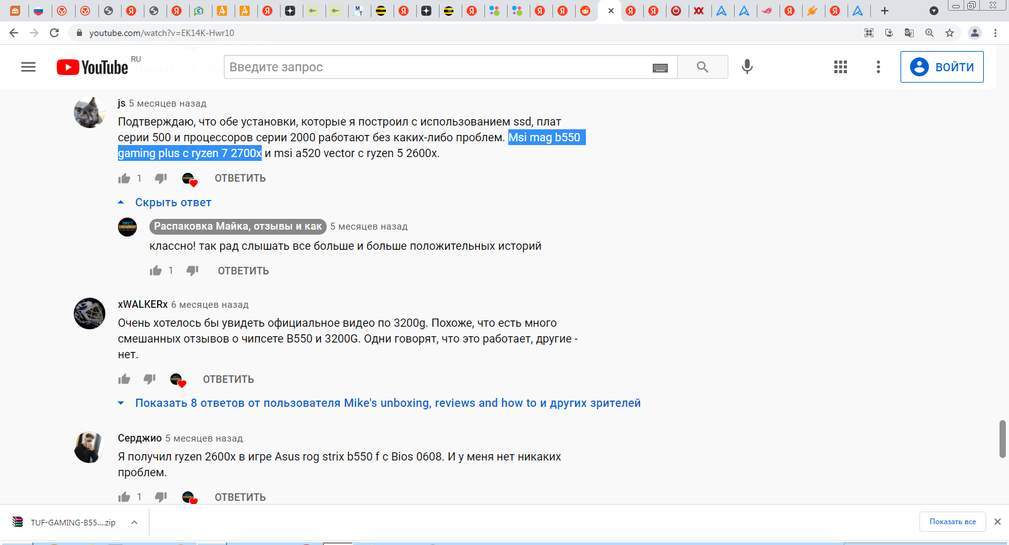Click '6 месяцев назад' timestamp on xWALKERx comment
Image resolution: width=1009 pixels, height=545 pixels.
tap(210, 304)
